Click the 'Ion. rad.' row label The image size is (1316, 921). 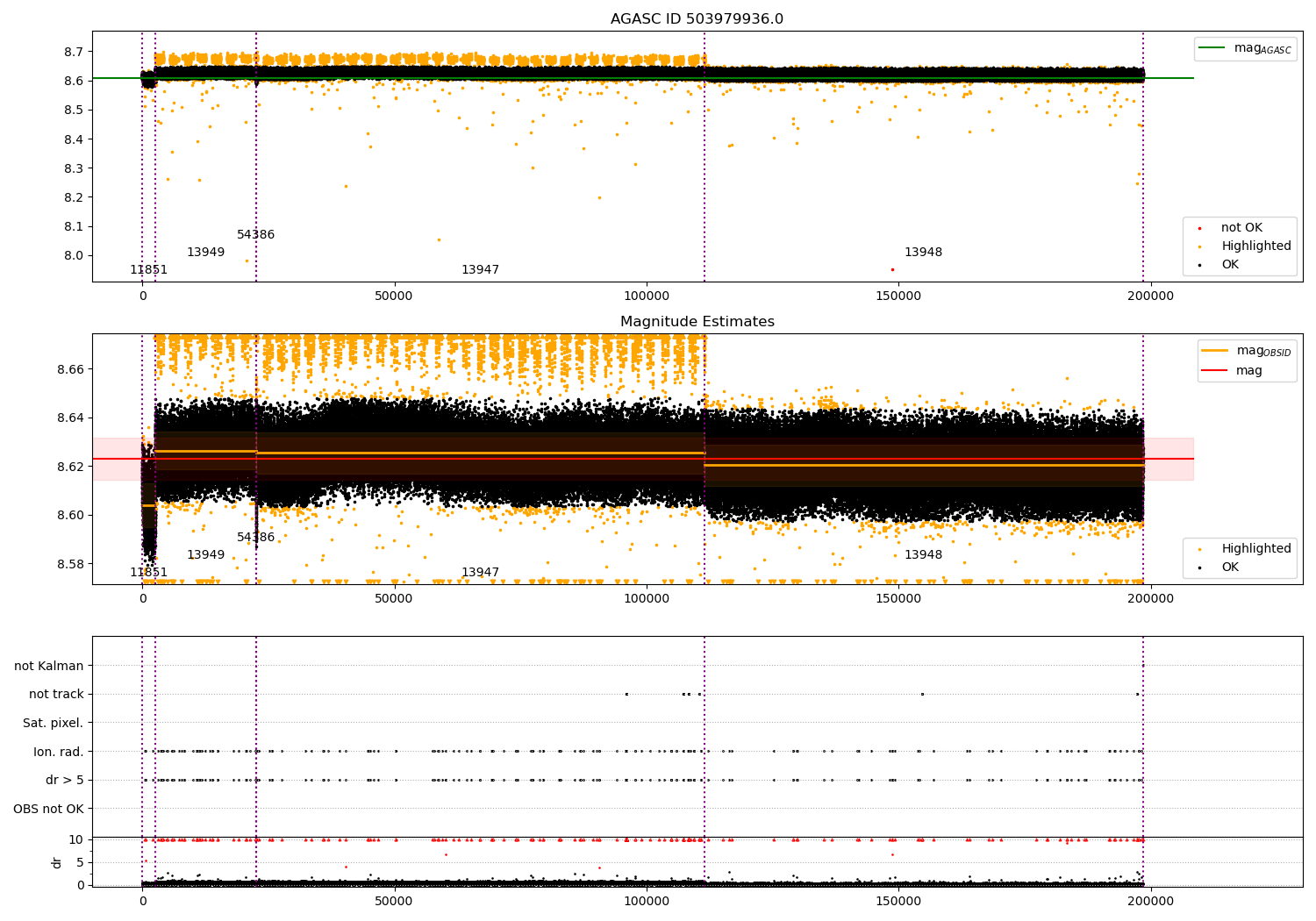coord(58,752)
